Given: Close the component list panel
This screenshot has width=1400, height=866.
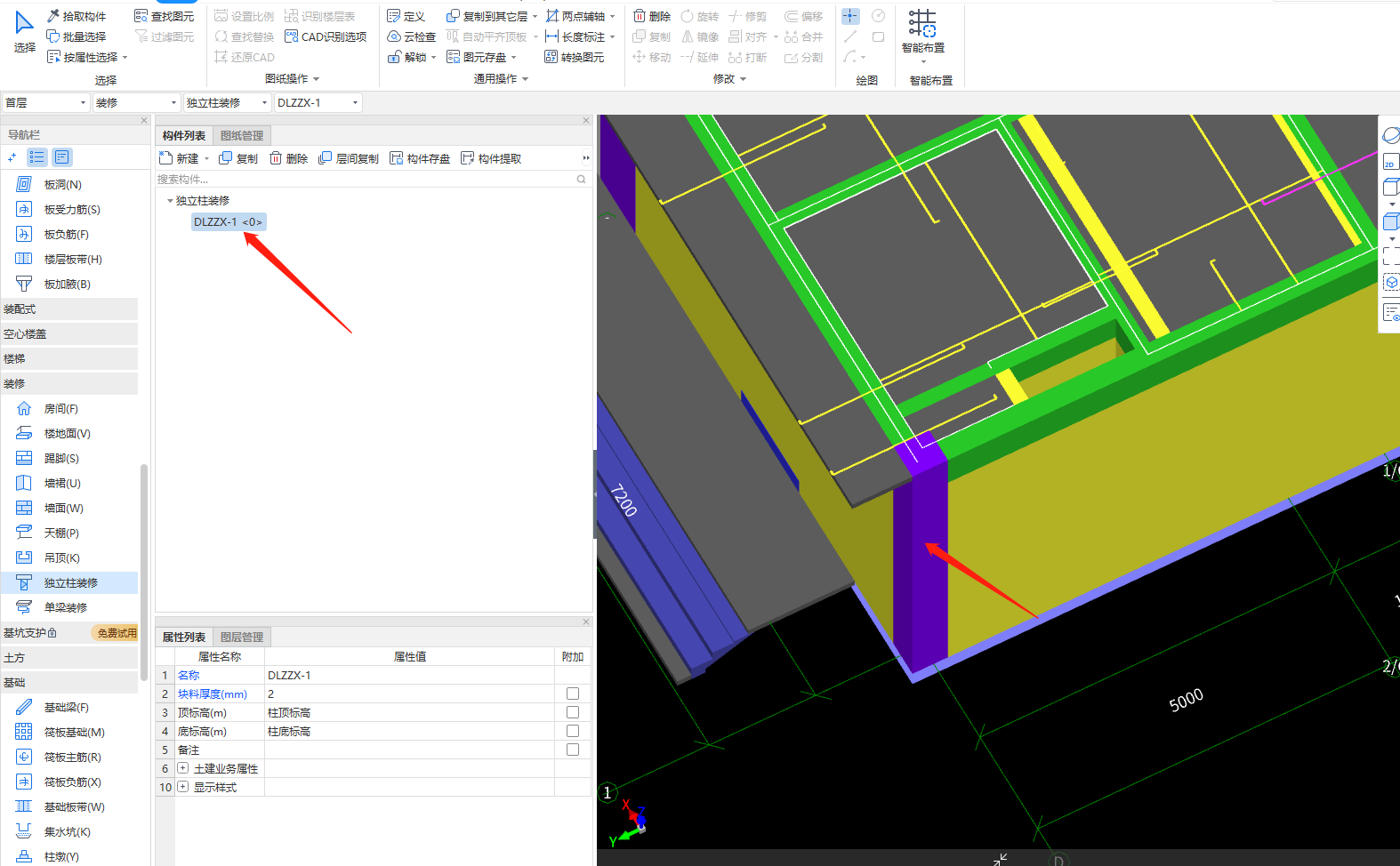Looking at the screenshot, I should pos(586,120).
